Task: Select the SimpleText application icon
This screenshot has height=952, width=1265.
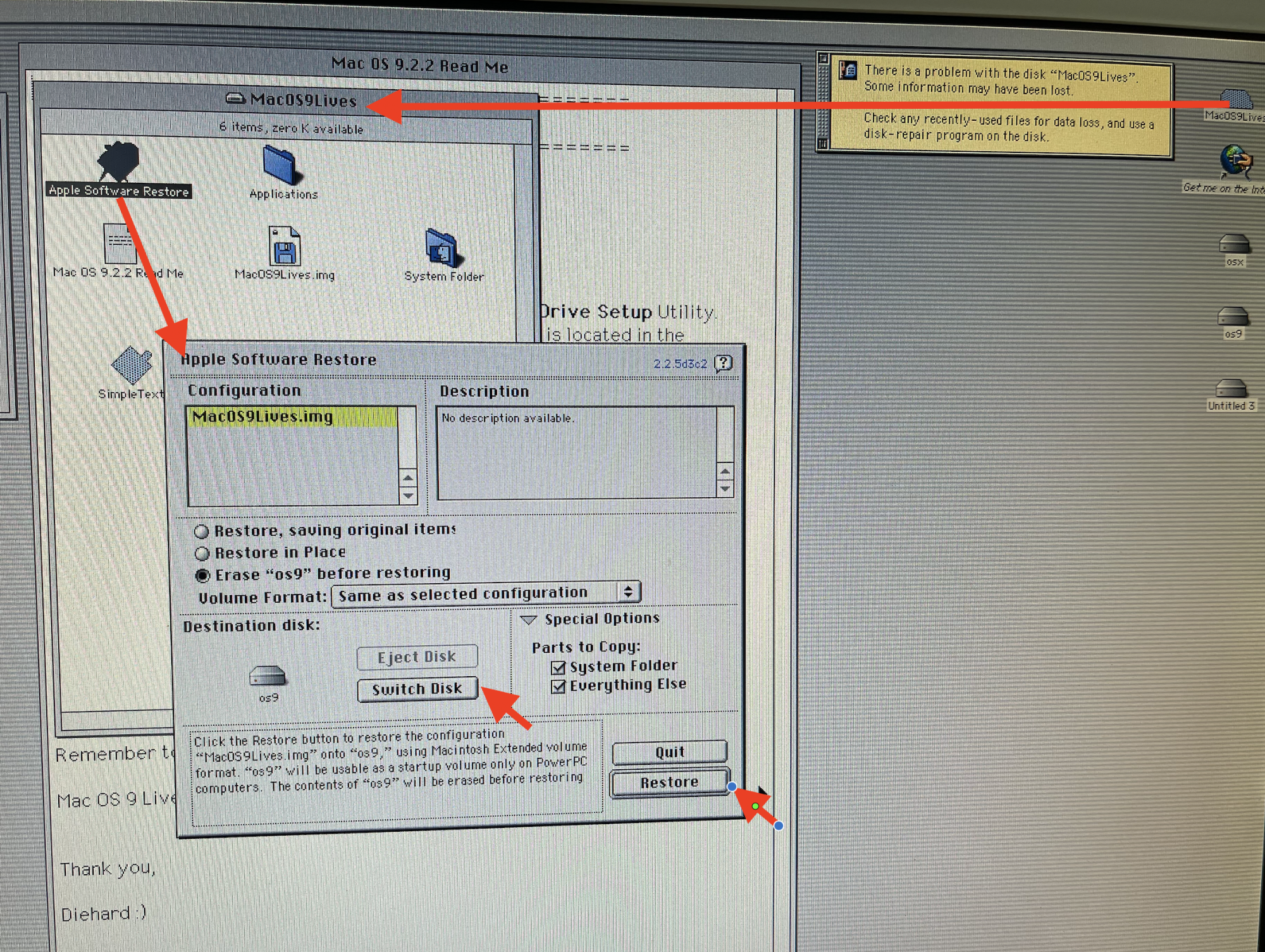Action: coord(132,366)
